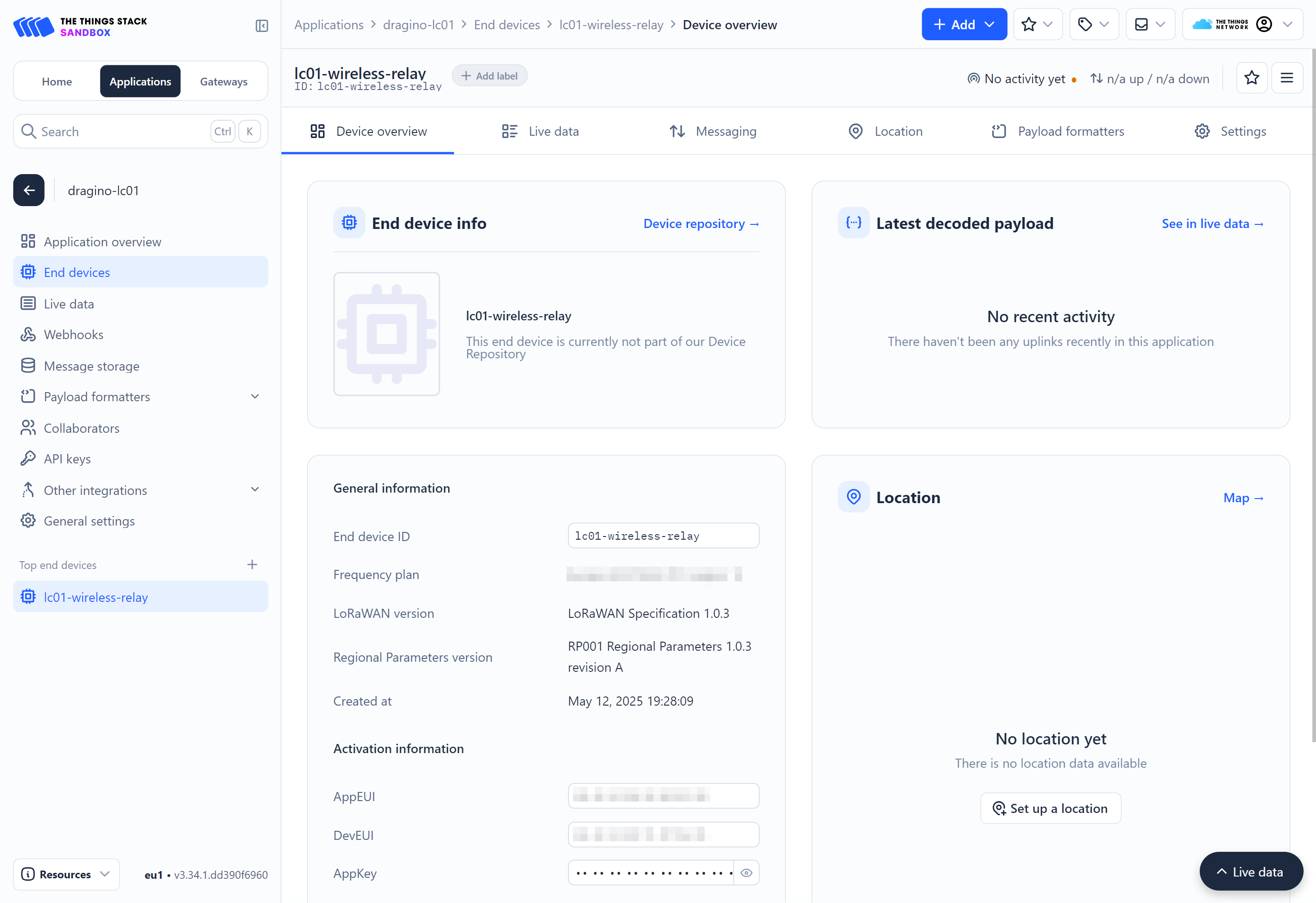Viewport: 1316px width, 903px height.
Task: Open the Webhooks sidebar item
Action: [74, 335]
